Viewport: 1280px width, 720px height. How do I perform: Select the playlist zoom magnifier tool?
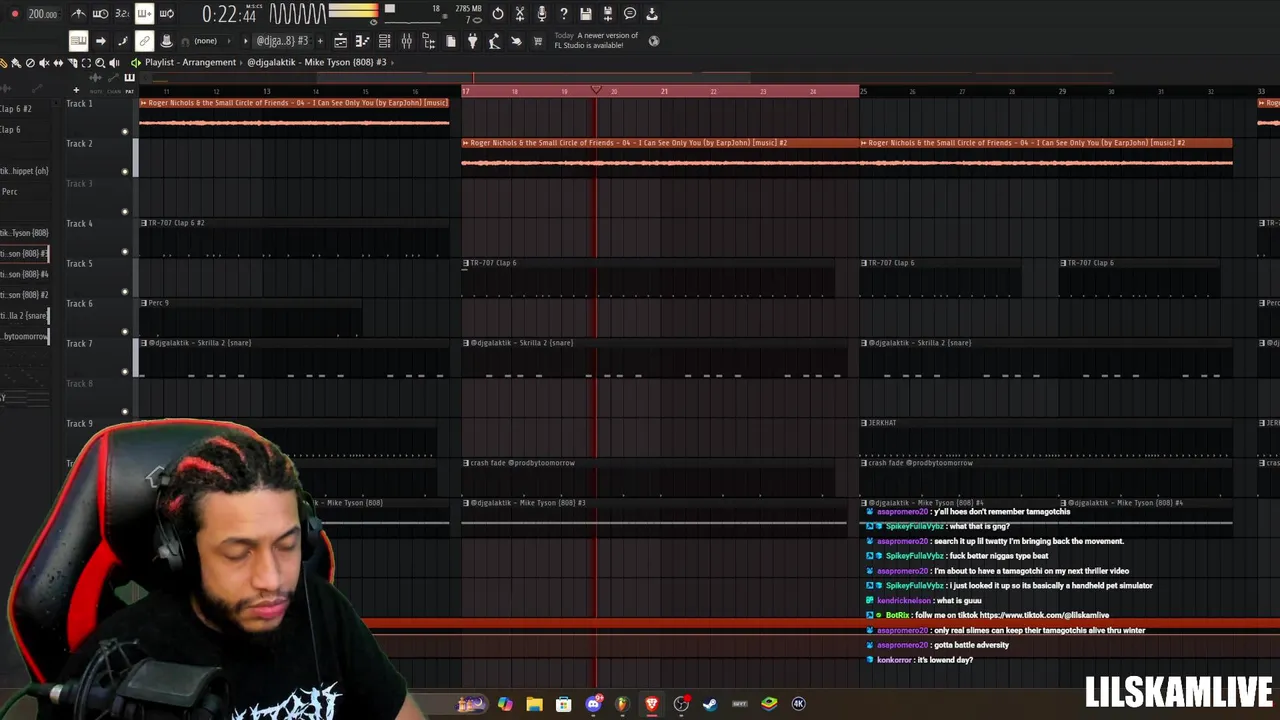coord(100,63)
